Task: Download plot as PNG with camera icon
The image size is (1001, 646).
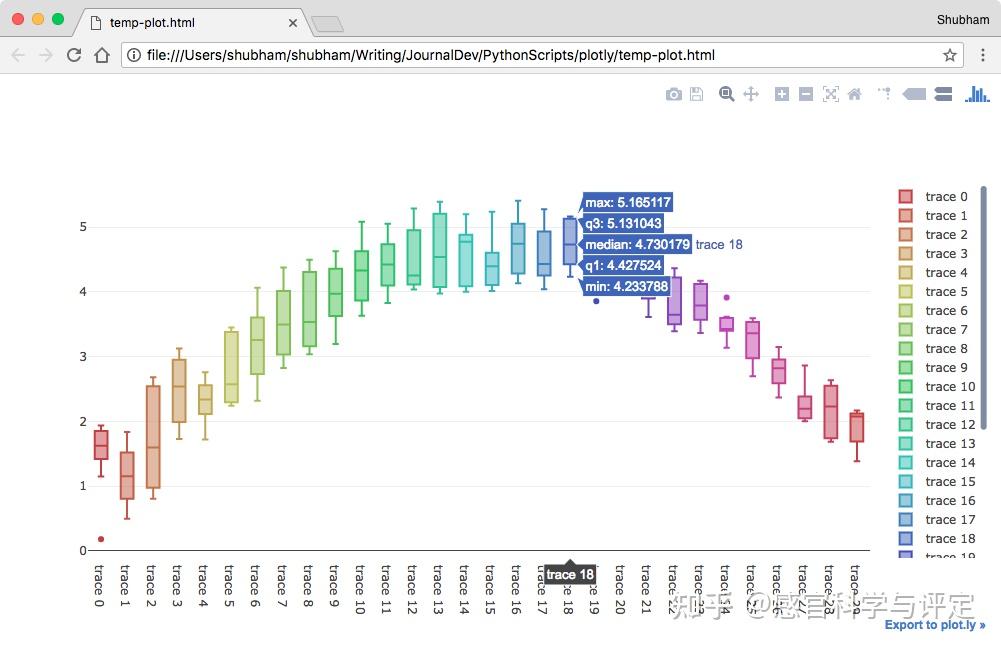Action: point(674,94)
